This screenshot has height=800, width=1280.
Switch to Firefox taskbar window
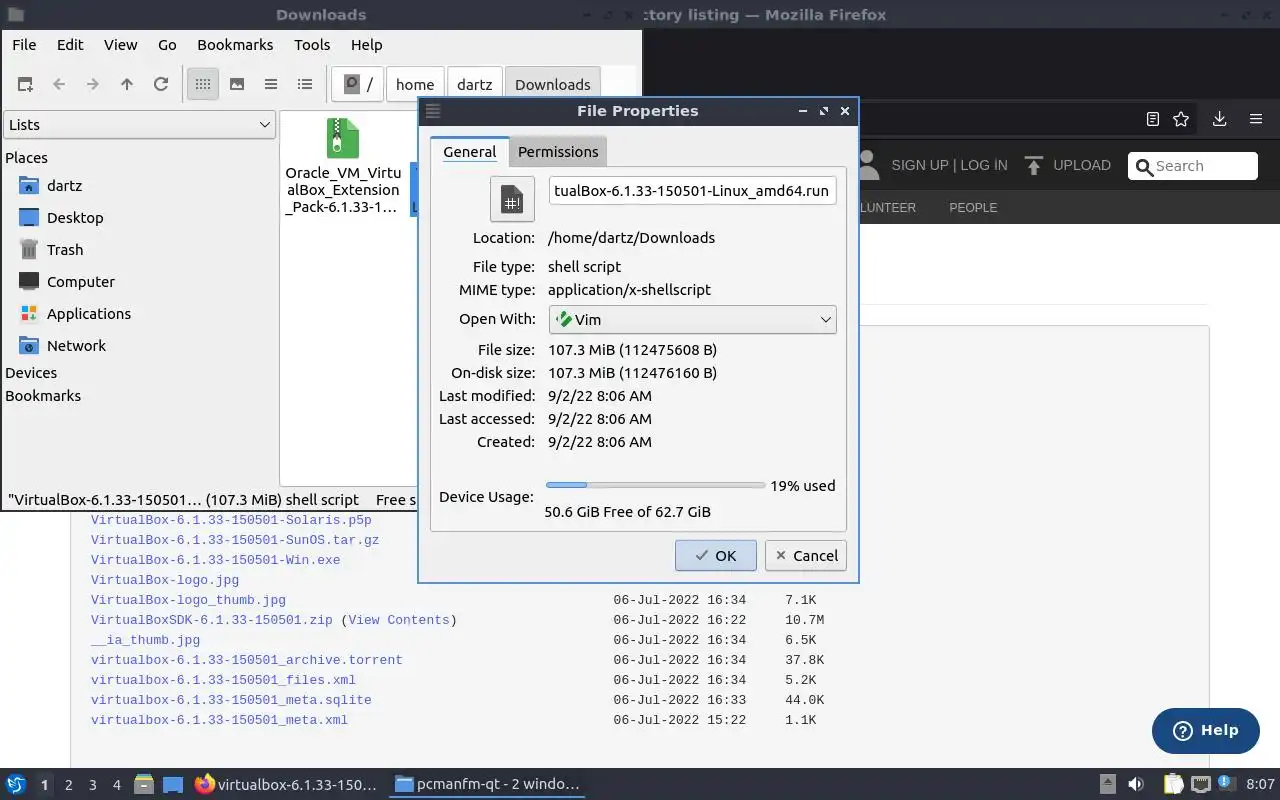pos(286,784)
